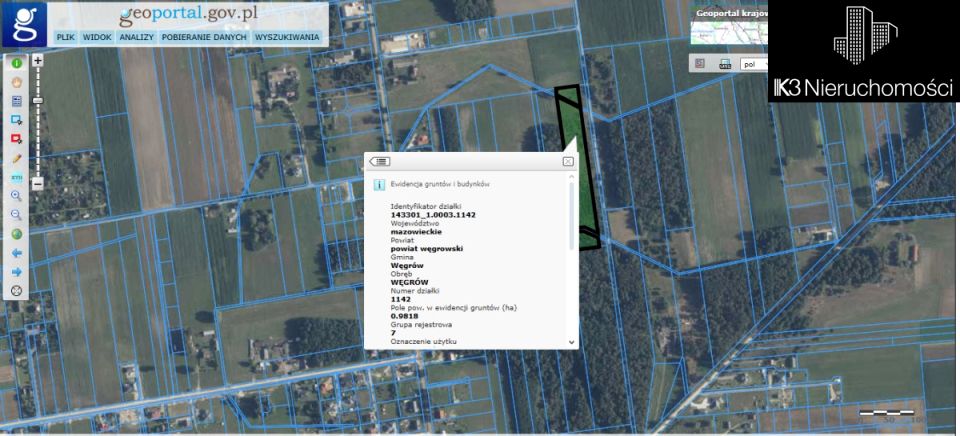Click the popup scroll-down arrow
Screen dimensions: 960x436
[x=572, y=341]
